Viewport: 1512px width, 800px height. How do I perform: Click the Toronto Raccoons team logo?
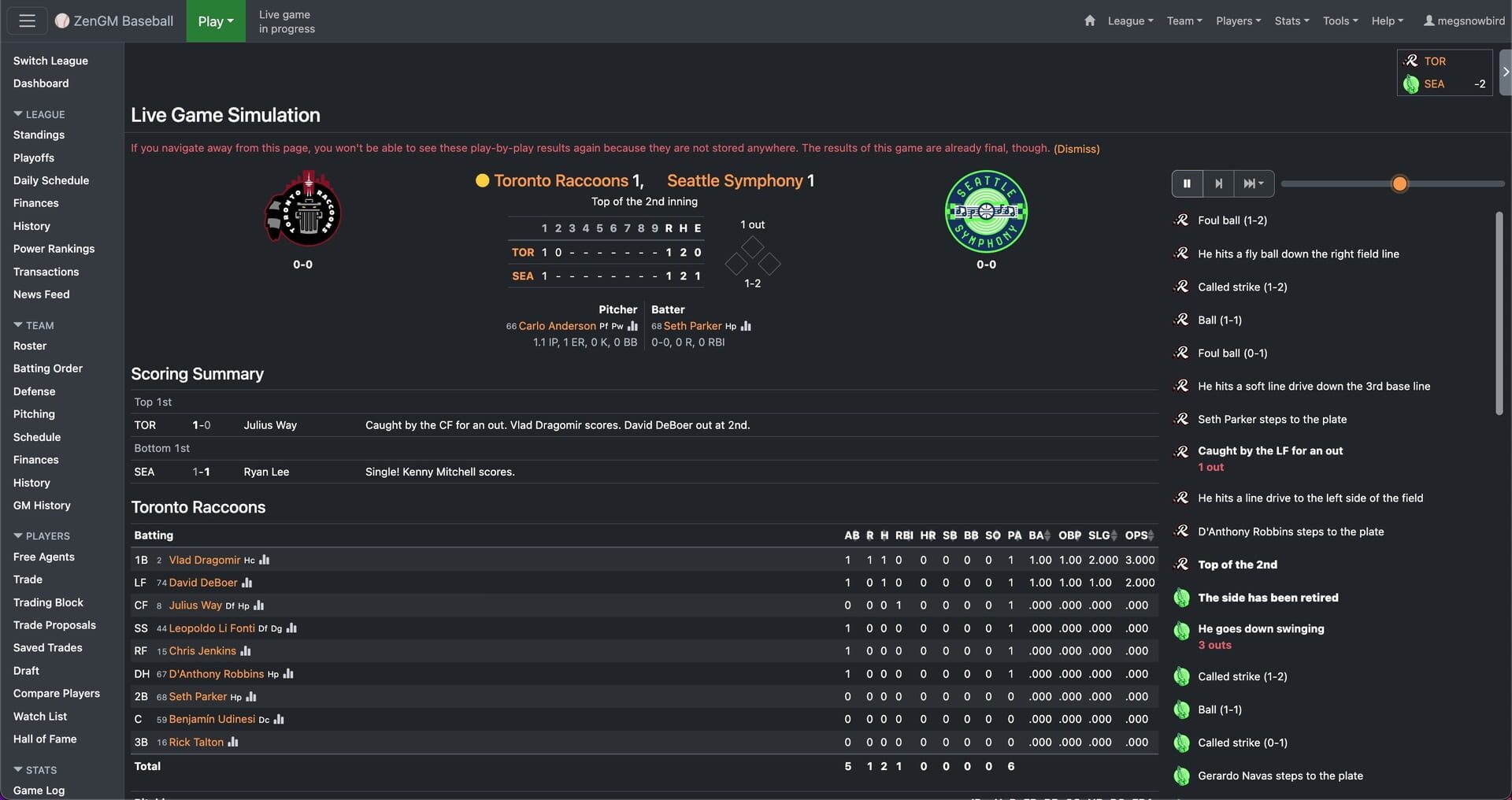pos(303,209)
